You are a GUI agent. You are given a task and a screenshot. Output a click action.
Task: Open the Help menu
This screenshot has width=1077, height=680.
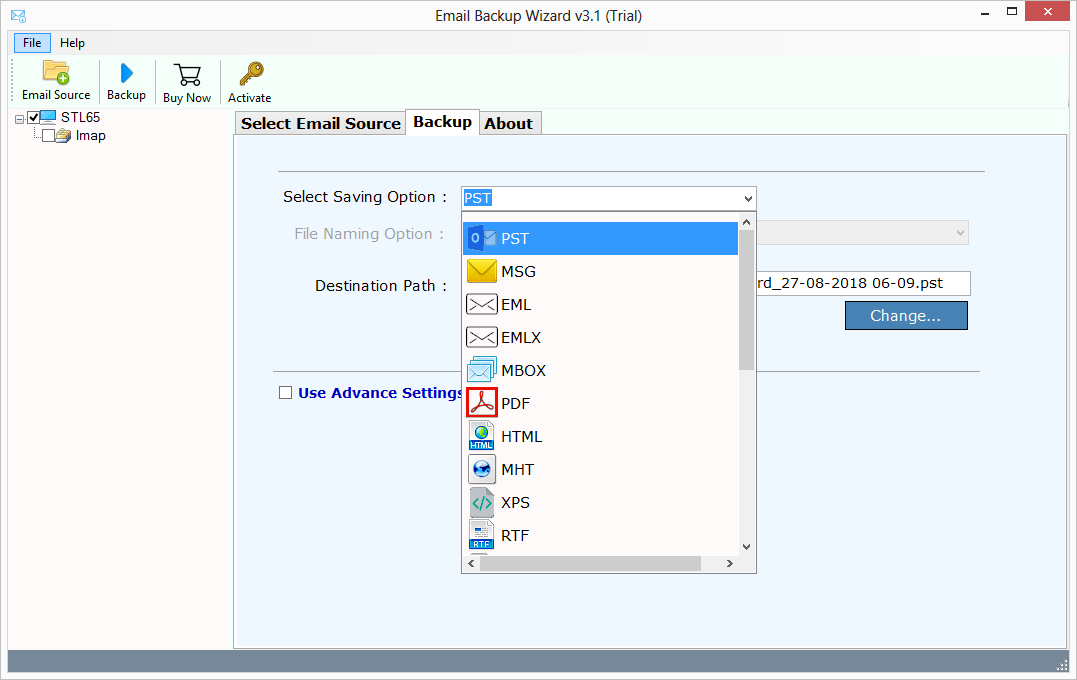pos(72,43)
